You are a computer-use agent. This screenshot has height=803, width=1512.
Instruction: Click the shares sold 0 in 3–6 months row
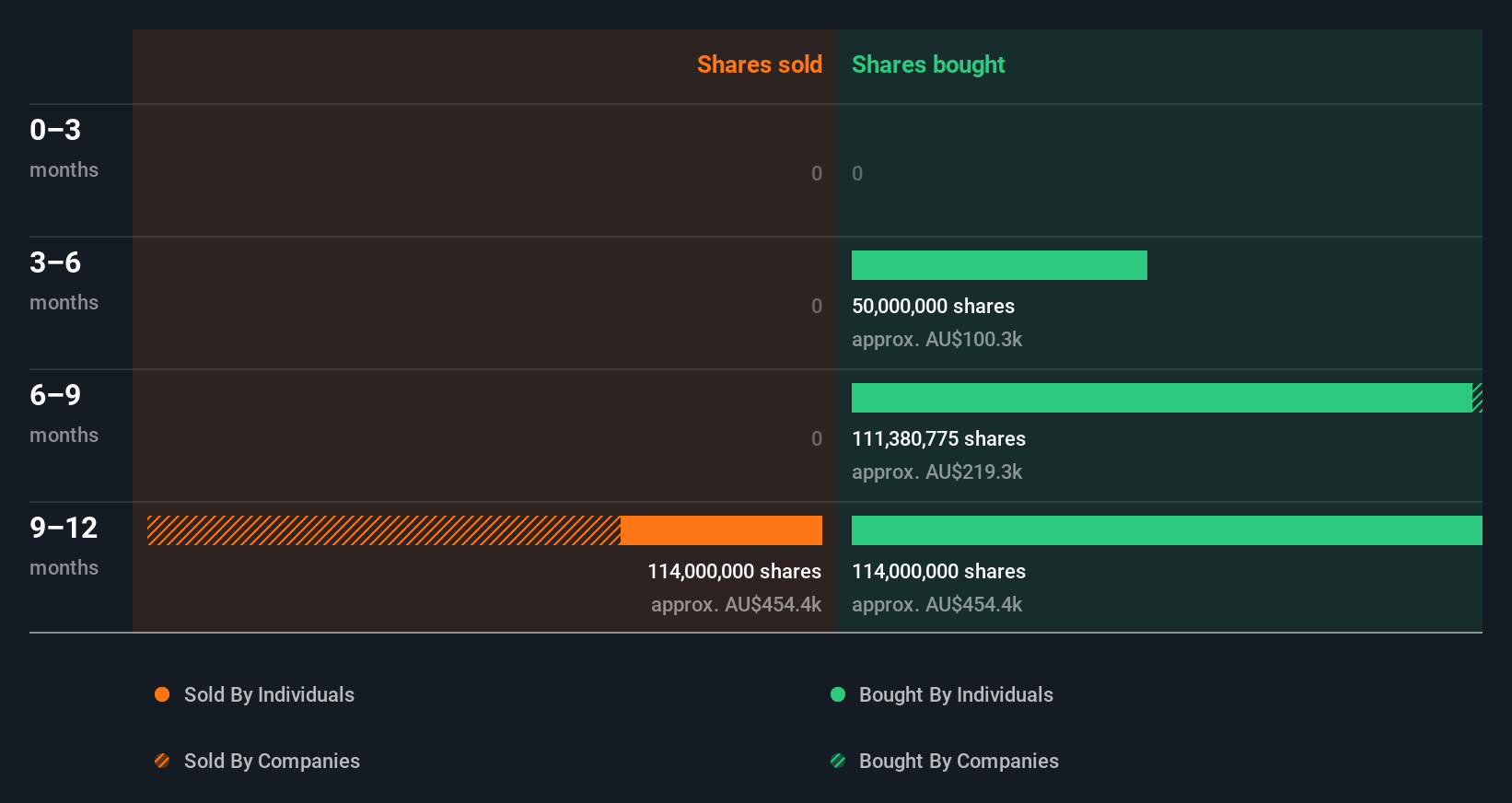[x=817, y=306]
